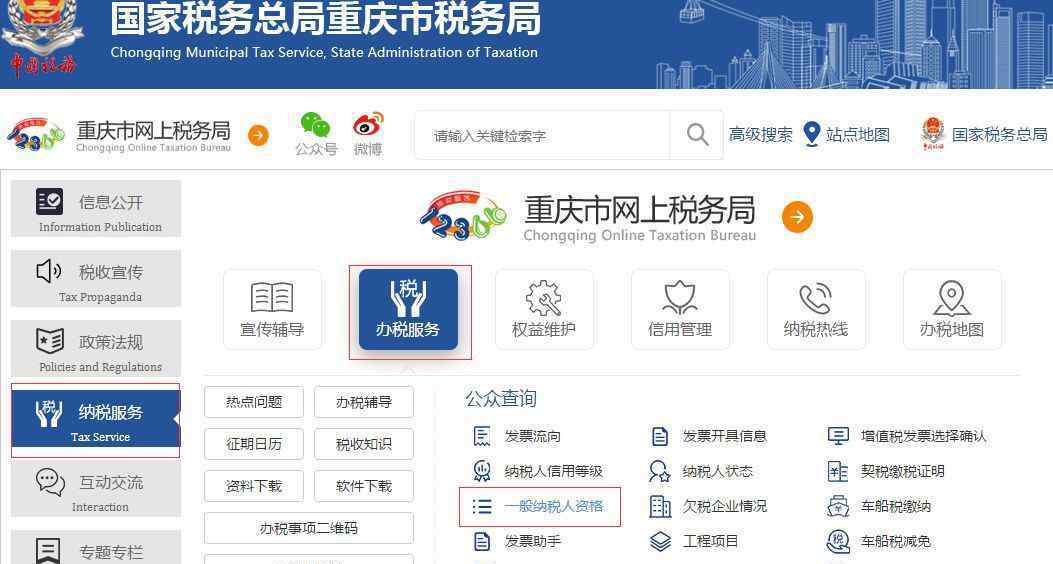
Task: Click the 高级搜索 advanced search link
Action: pos(760,134)
